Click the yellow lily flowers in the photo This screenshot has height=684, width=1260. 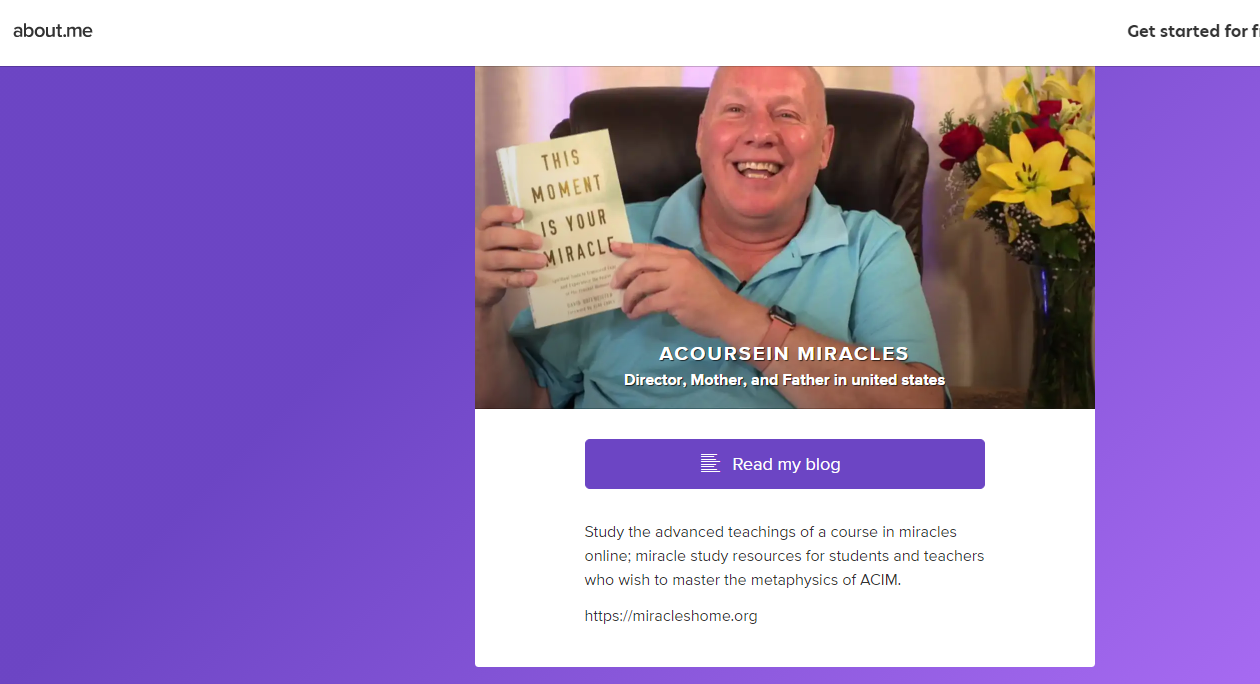tap(1030, 178)
